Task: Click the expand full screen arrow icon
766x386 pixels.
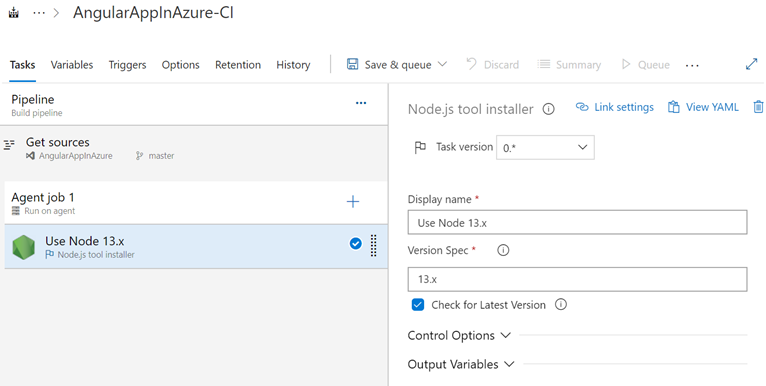Action: (751, 64)
